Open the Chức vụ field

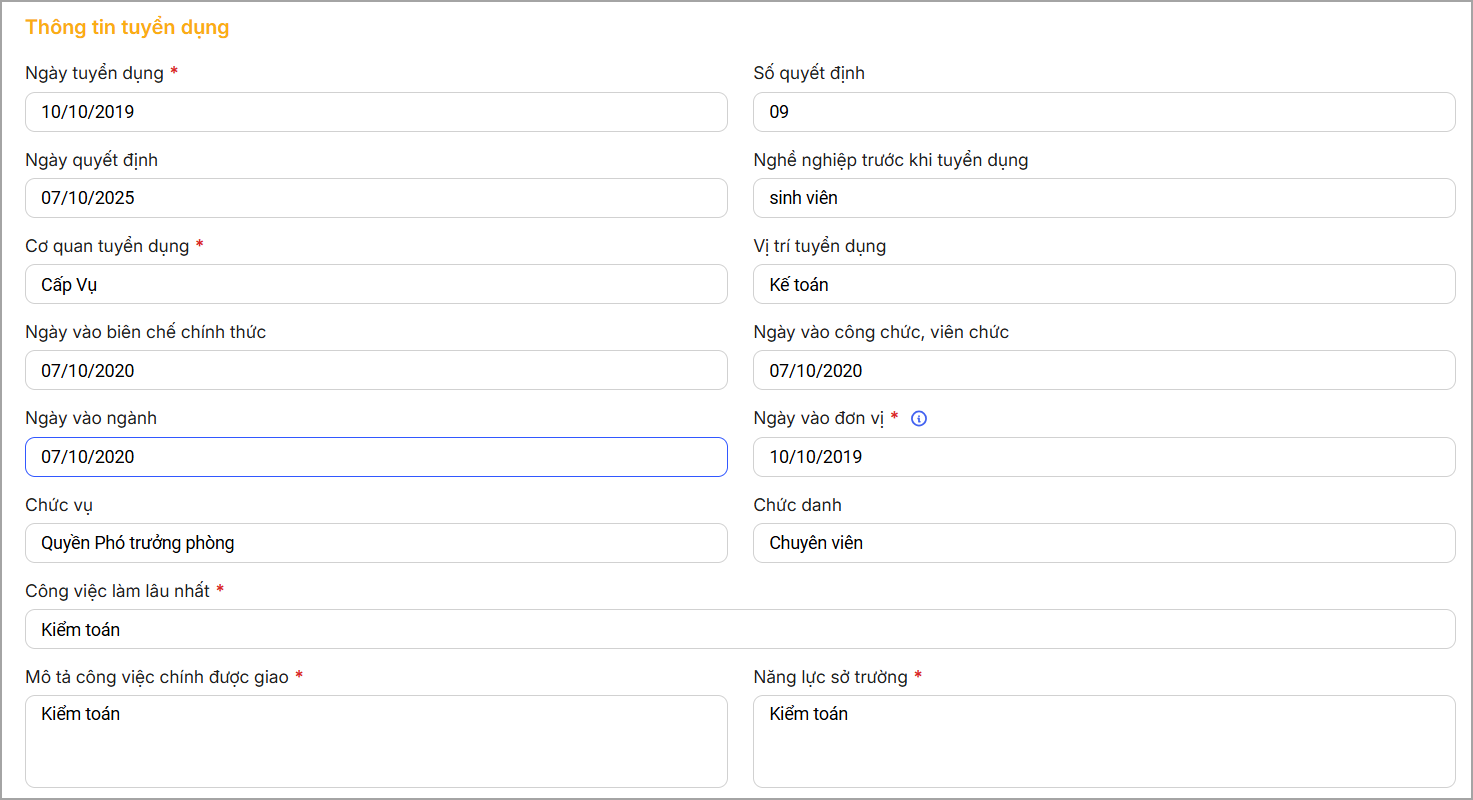(376, 543)
